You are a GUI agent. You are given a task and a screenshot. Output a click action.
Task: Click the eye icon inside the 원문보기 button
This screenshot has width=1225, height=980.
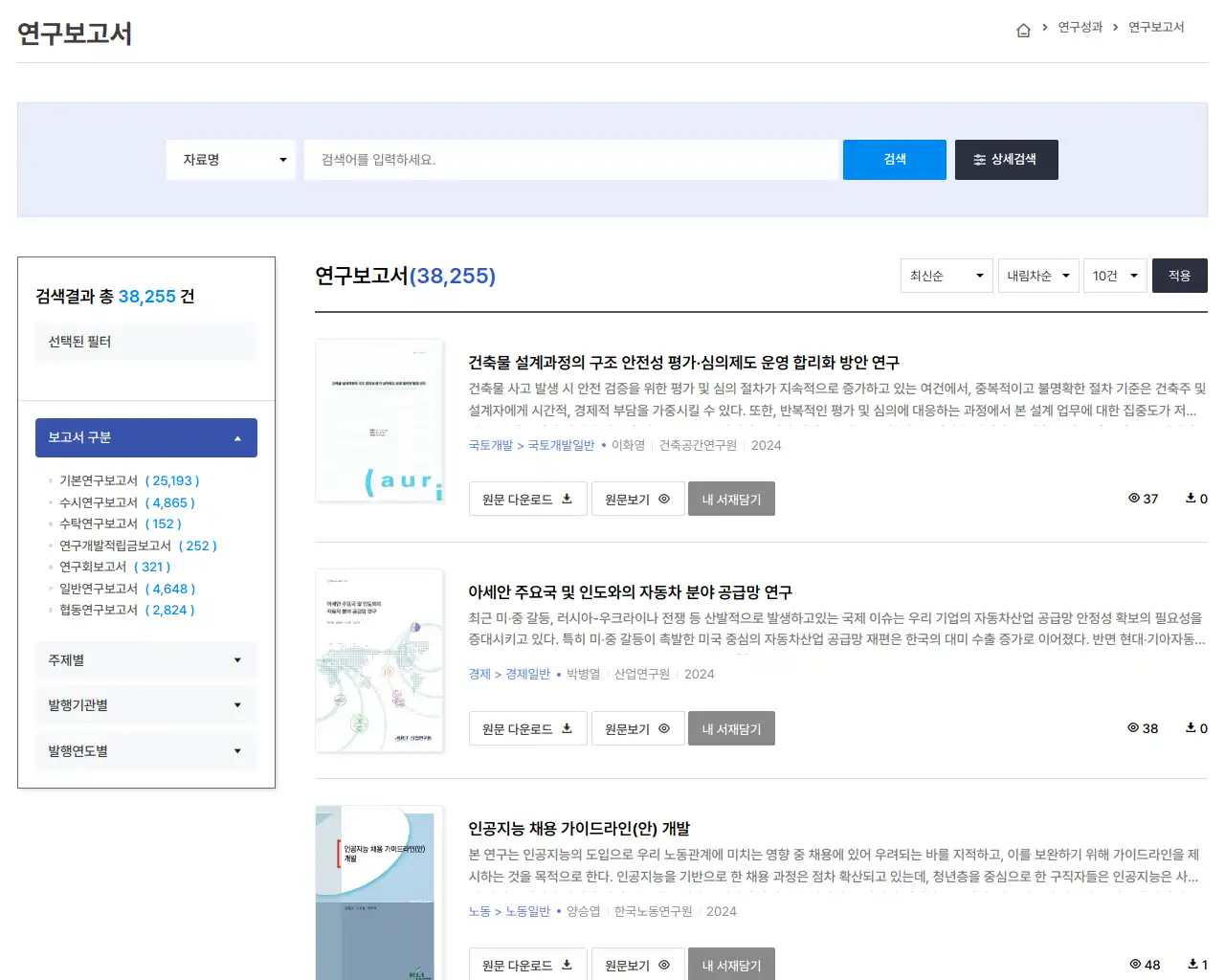pos(664,499)
